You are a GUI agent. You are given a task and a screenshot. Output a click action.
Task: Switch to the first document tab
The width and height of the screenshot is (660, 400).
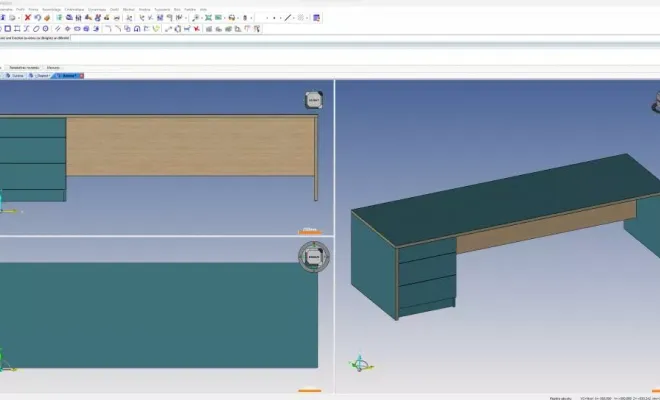coord(15,76)
